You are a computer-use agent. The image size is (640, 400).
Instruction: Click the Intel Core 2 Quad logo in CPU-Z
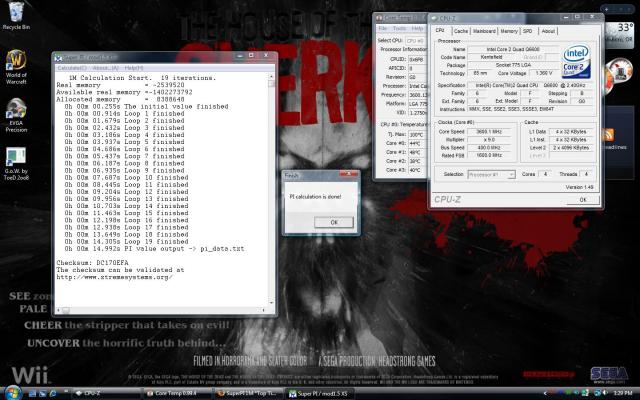tap(576, 61)
